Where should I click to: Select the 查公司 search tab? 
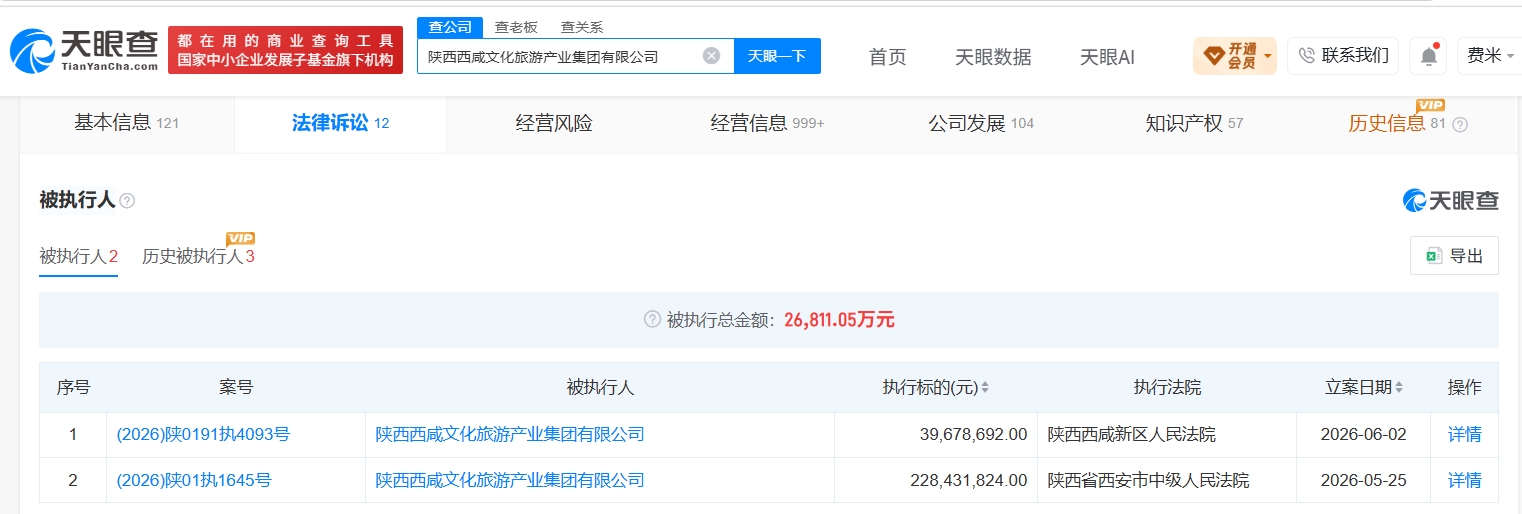(x=450, y=27)
